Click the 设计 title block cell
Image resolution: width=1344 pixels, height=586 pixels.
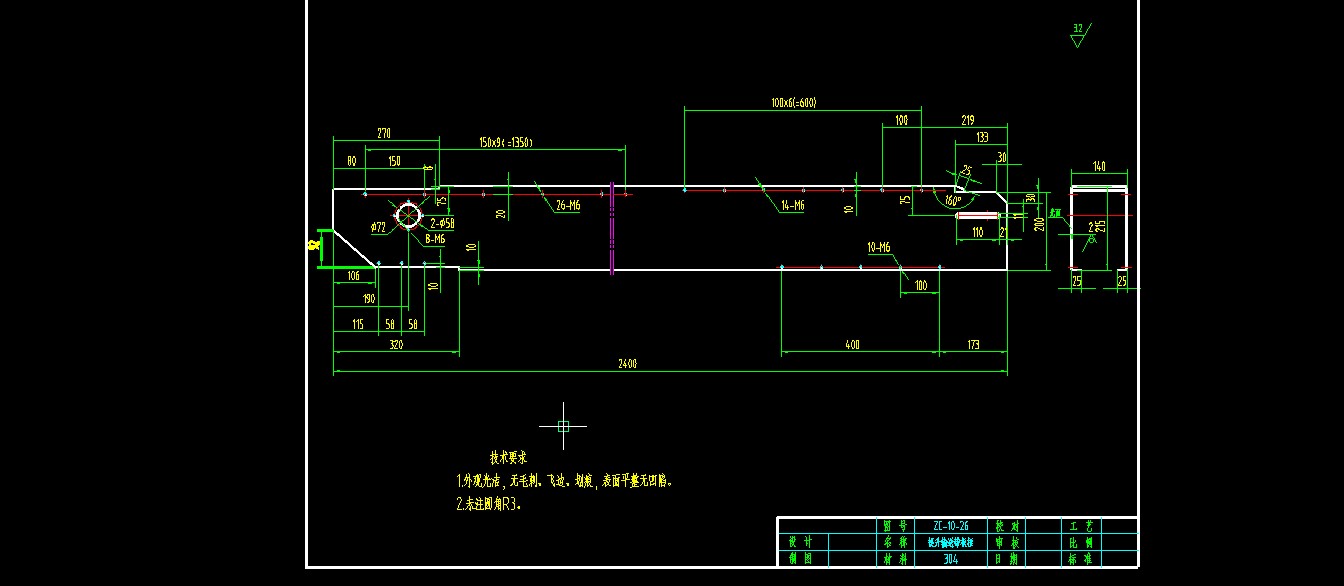tap(803, 542)
